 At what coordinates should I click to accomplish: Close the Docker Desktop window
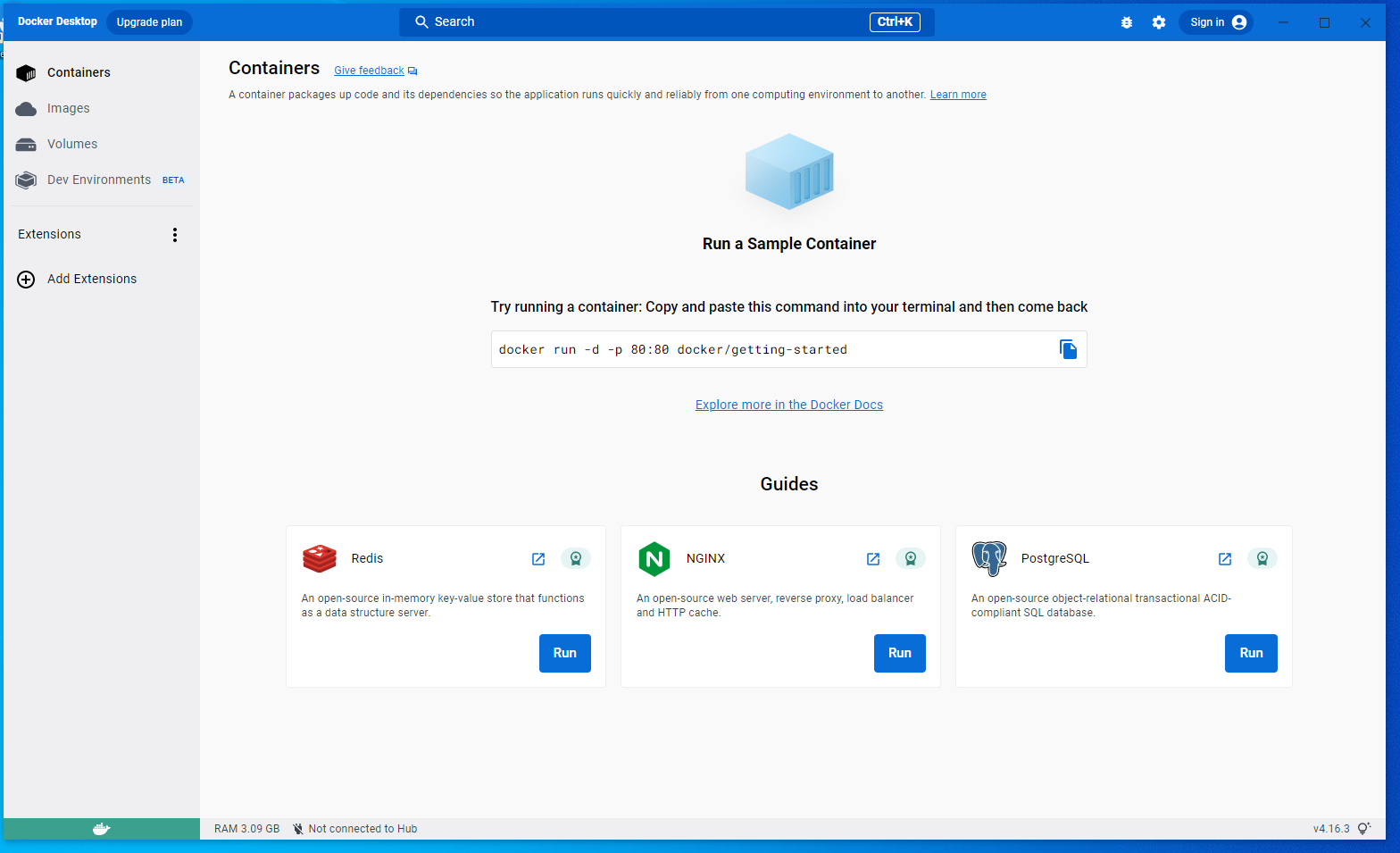[x=1365, y=22]
